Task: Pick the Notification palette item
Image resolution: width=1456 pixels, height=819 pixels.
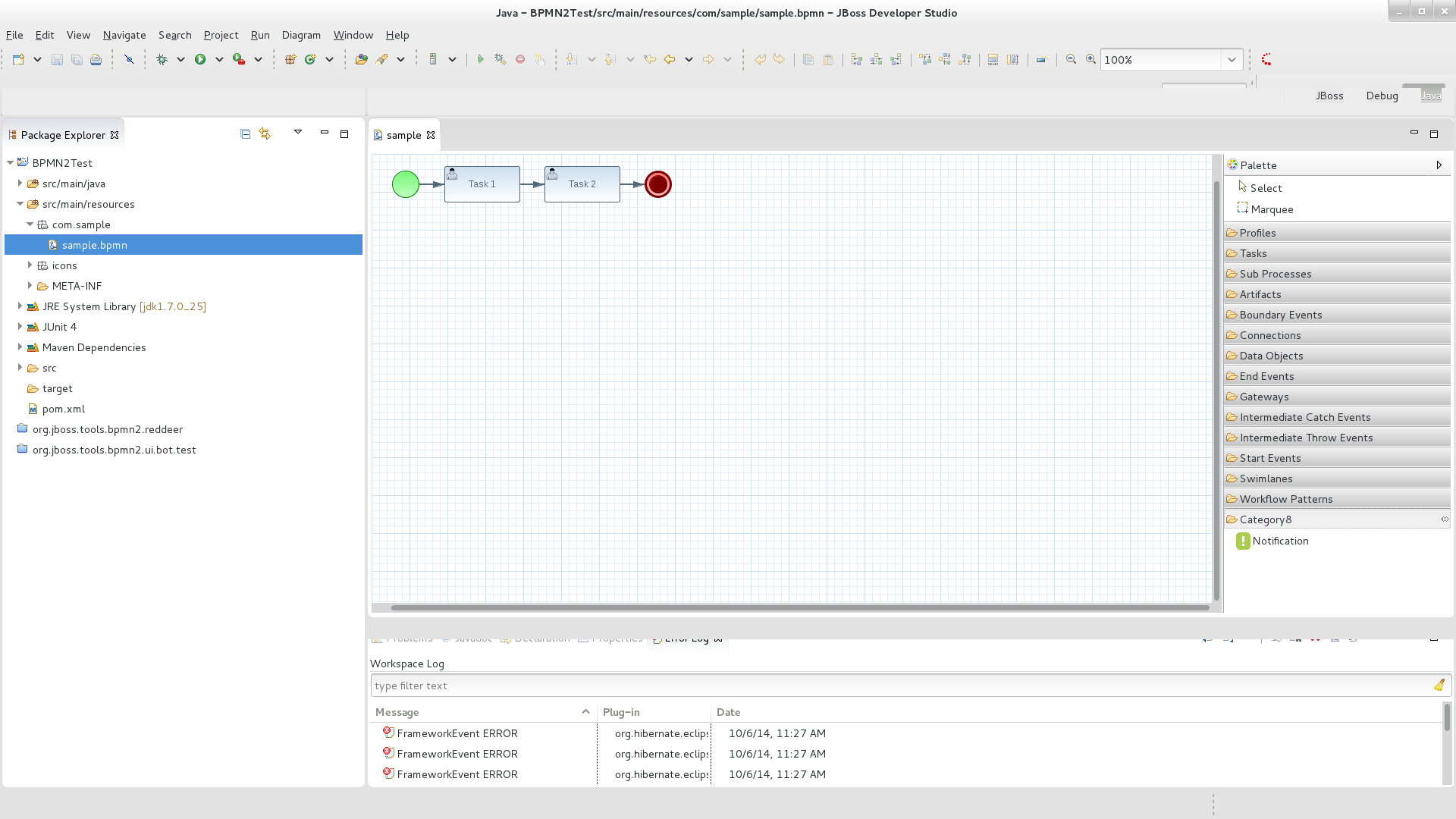Action: click(1279, 541)
